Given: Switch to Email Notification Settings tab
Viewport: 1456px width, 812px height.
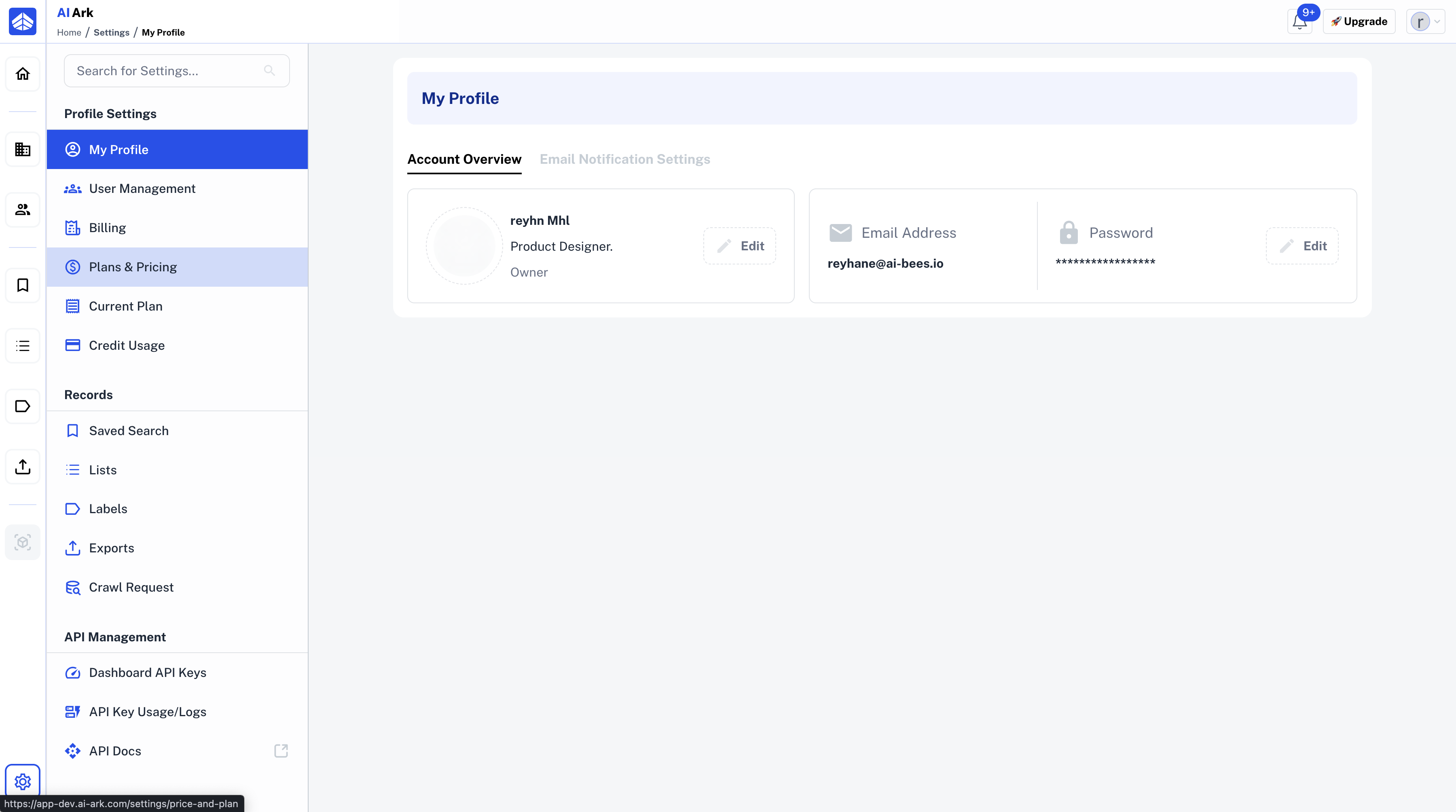Looking at the screenshot, I should [624, 159].
